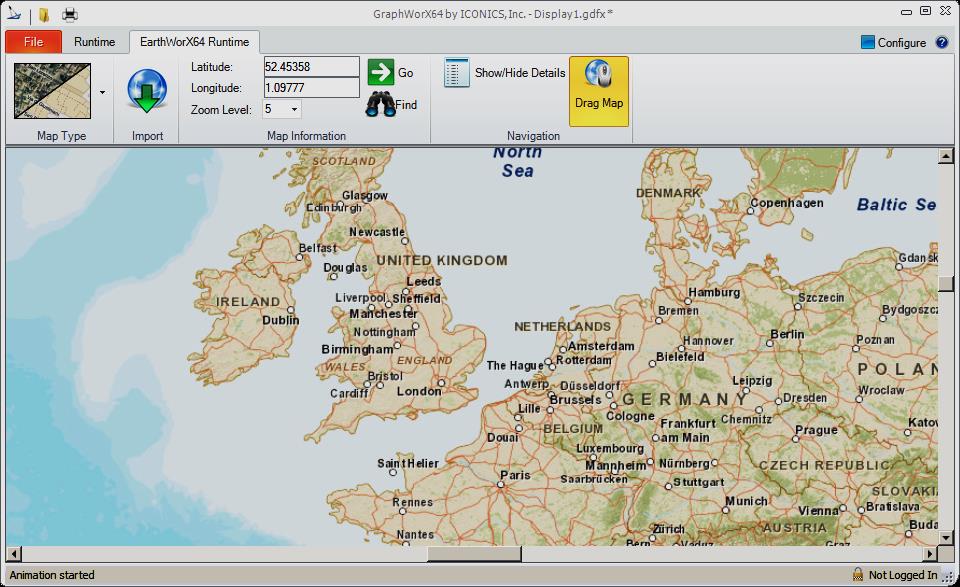Click the Latitude input field
Image resolution: width=960 pixels, height=587 pixels.
311,67
